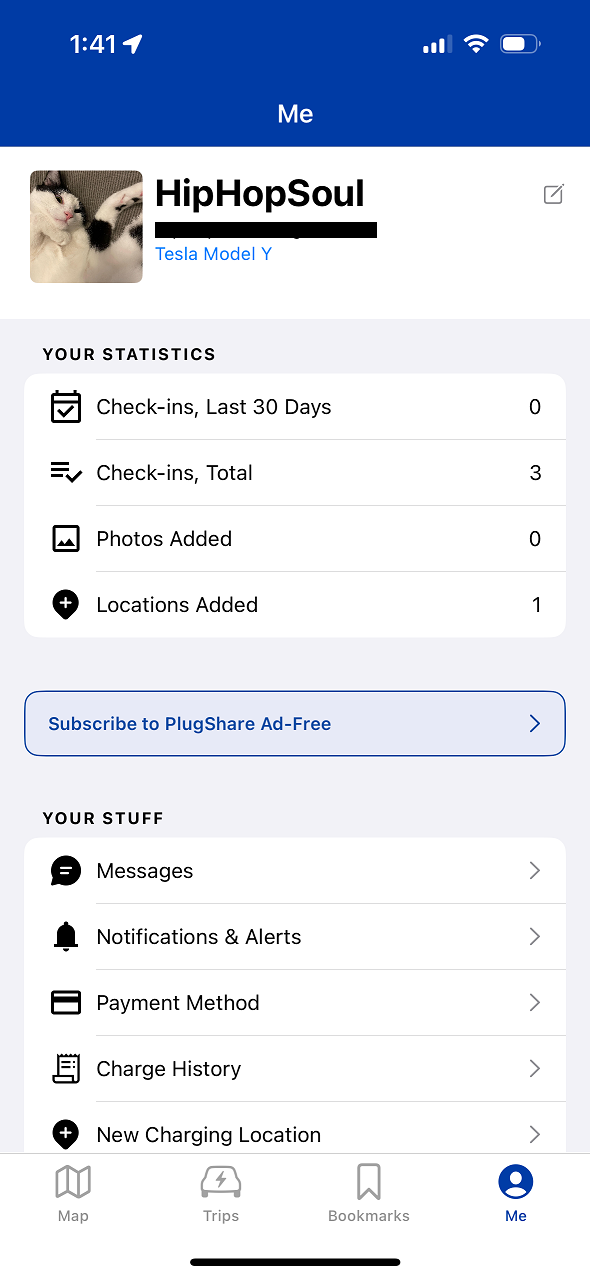Select the Payment Method card icon
Image resolution: width=590 pixels, height=1278 pixels.
pos(66,1003)
